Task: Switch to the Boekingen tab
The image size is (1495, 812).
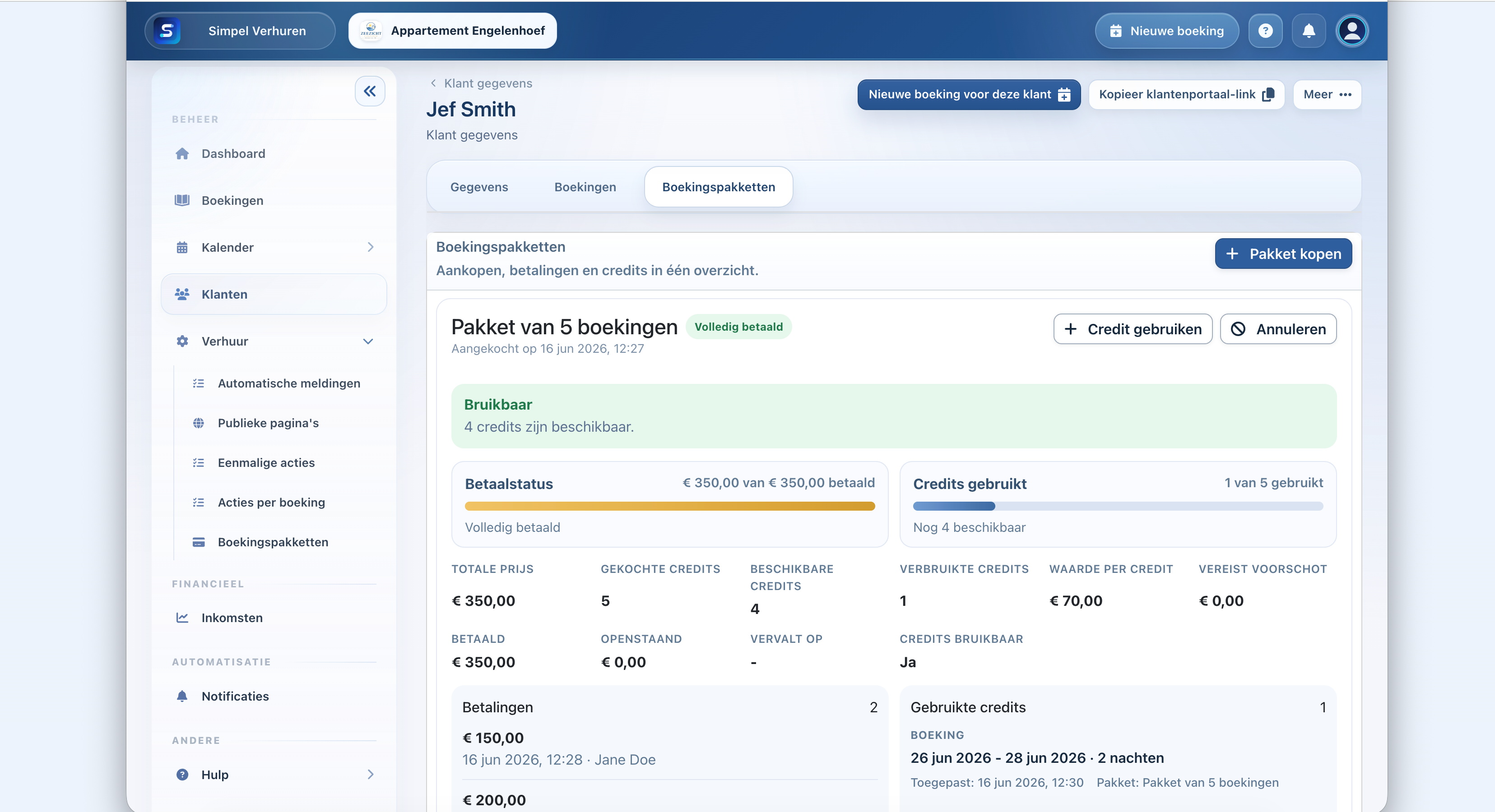Action: coord(585,187)
